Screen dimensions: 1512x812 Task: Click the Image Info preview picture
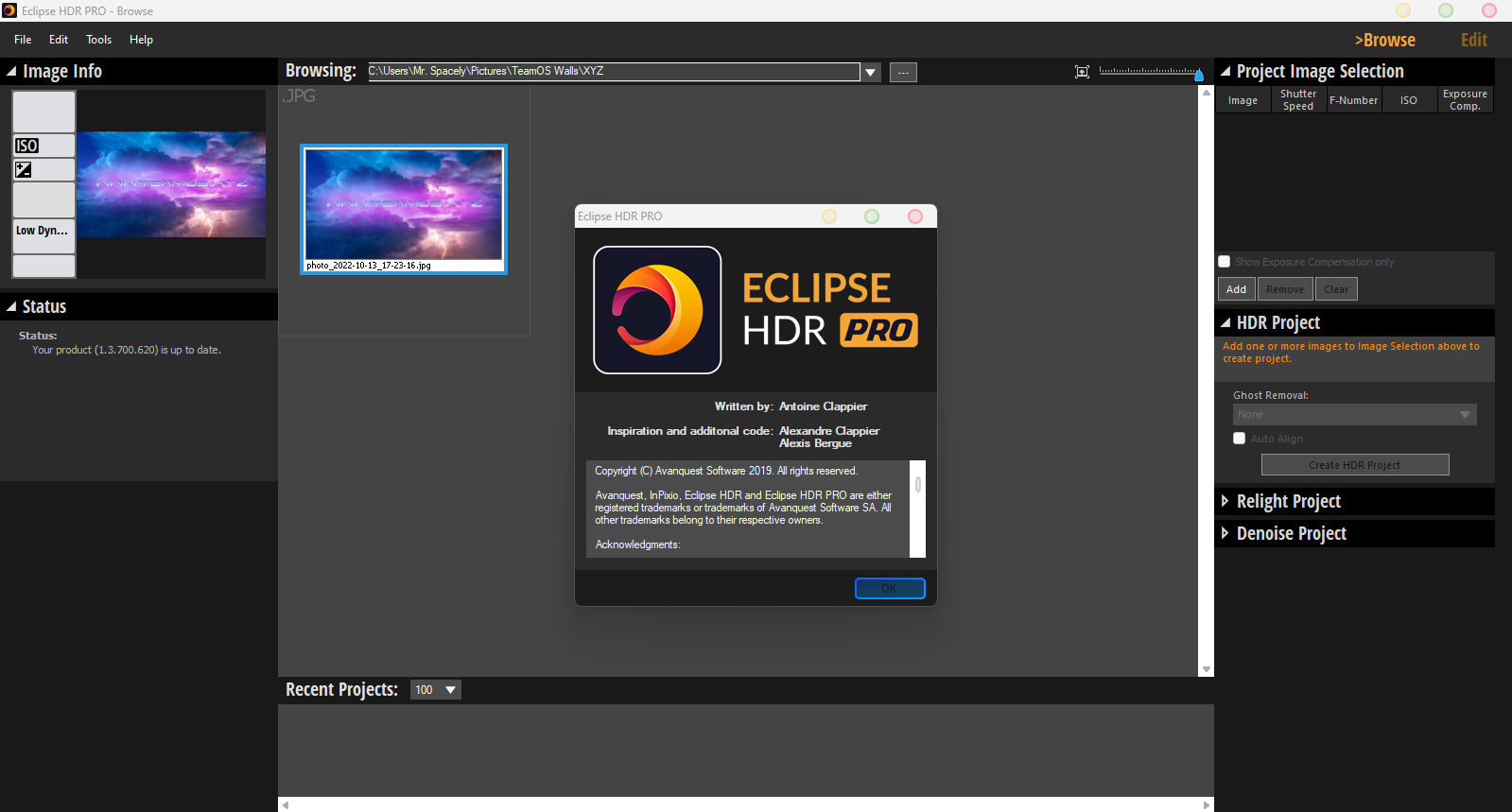171,183
